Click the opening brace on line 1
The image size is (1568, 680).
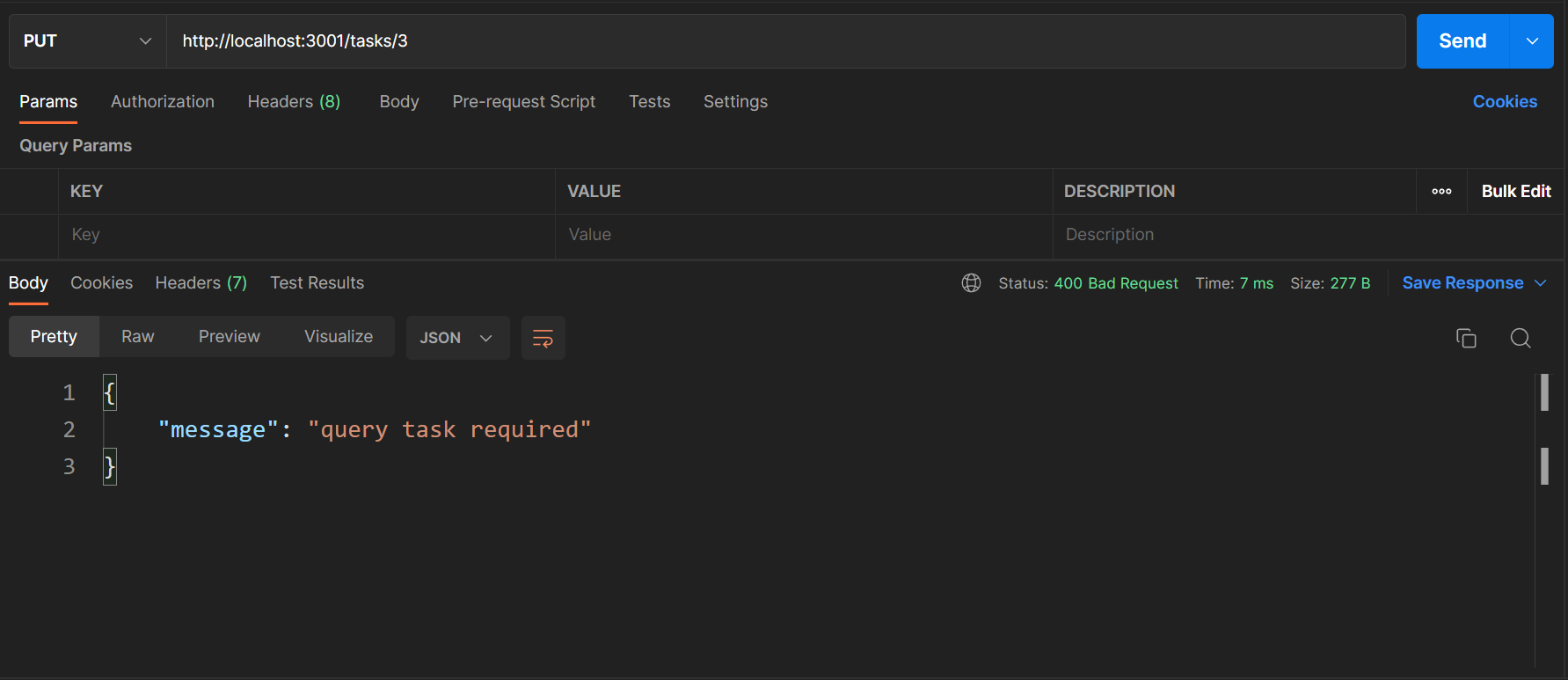[x=110, y=392]
